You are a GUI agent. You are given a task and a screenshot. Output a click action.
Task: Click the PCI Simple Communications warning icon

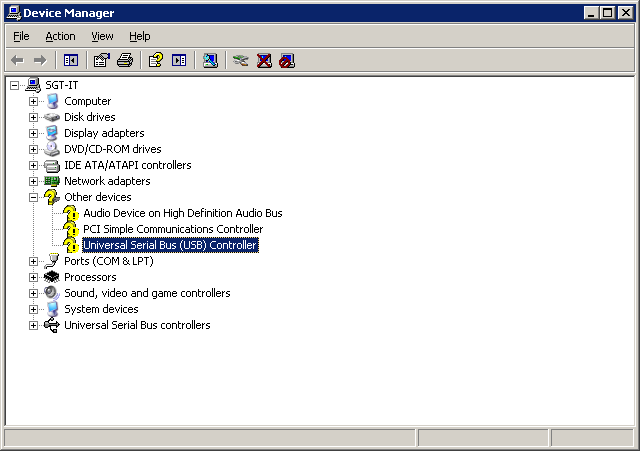pyautogui.click(x=71, y=229)
